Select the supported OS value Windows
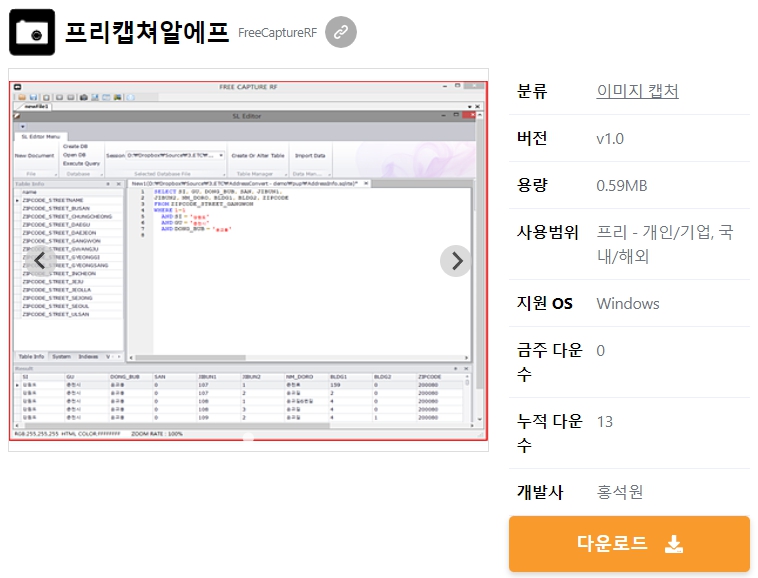The width and height of the screenshot is (758, 578). tap(627, 303)
